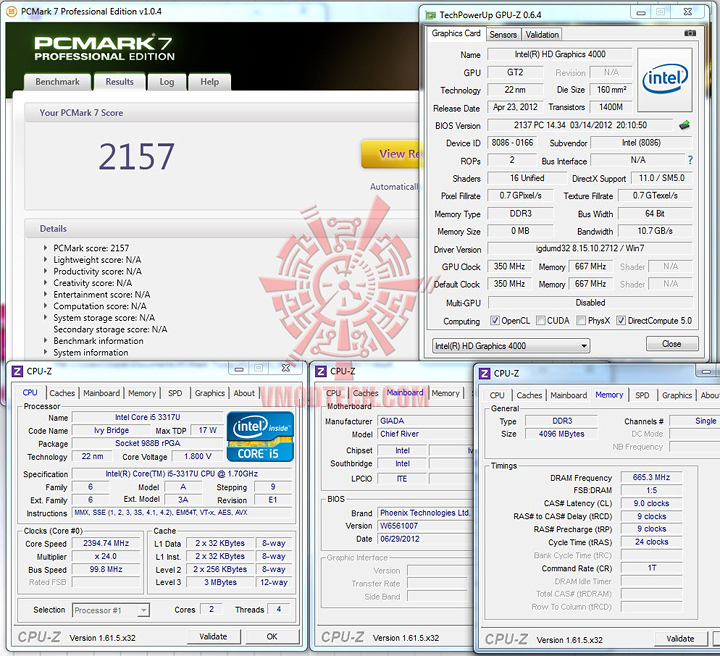Open the PCMark Help tab
Image resolution: width=720 pixels, height=656 pixels.
(x=209, y=82)
